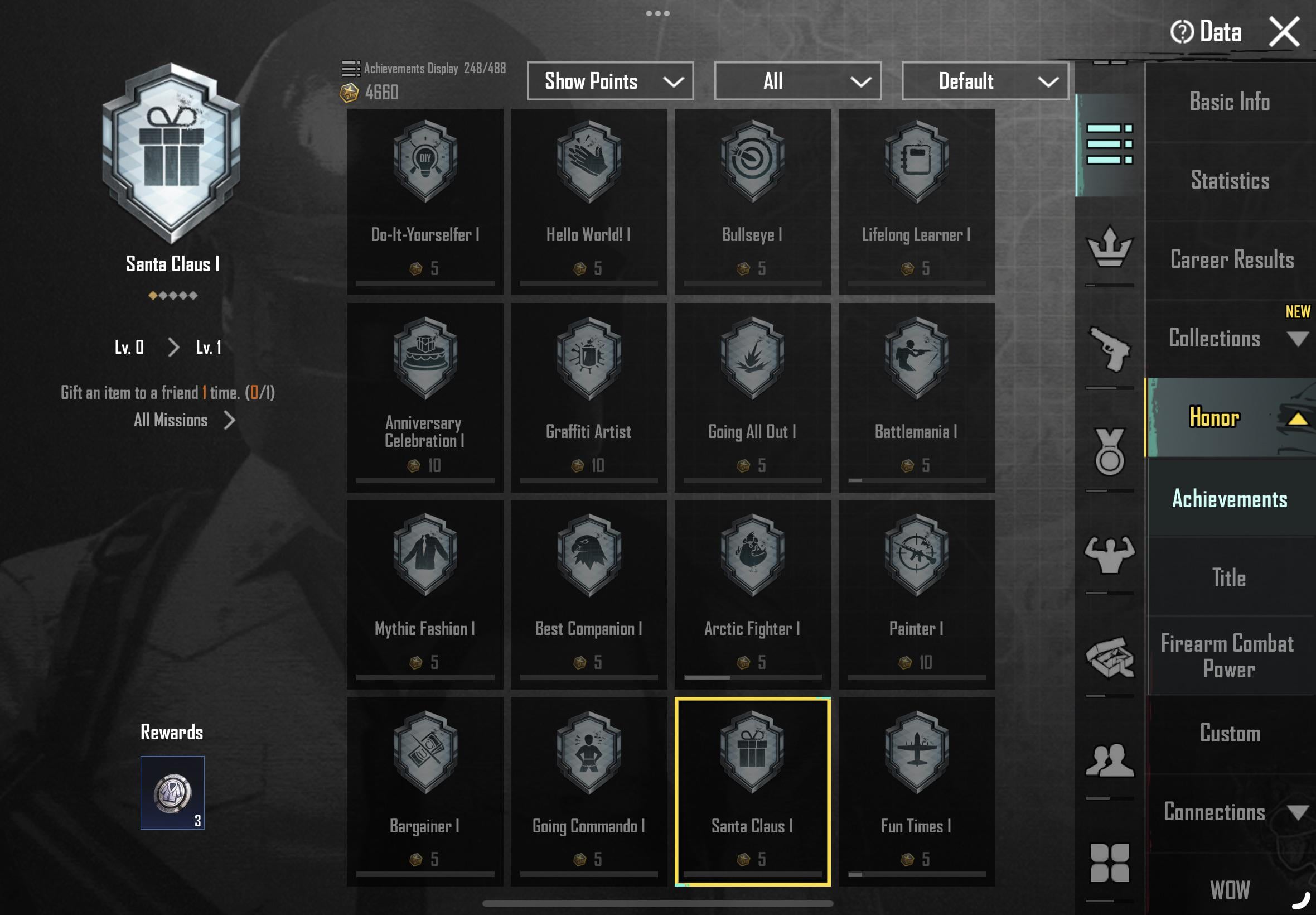Select the muscle man category icon
This screenshot has height=915, width=1316.
(x=1109, y=554)
